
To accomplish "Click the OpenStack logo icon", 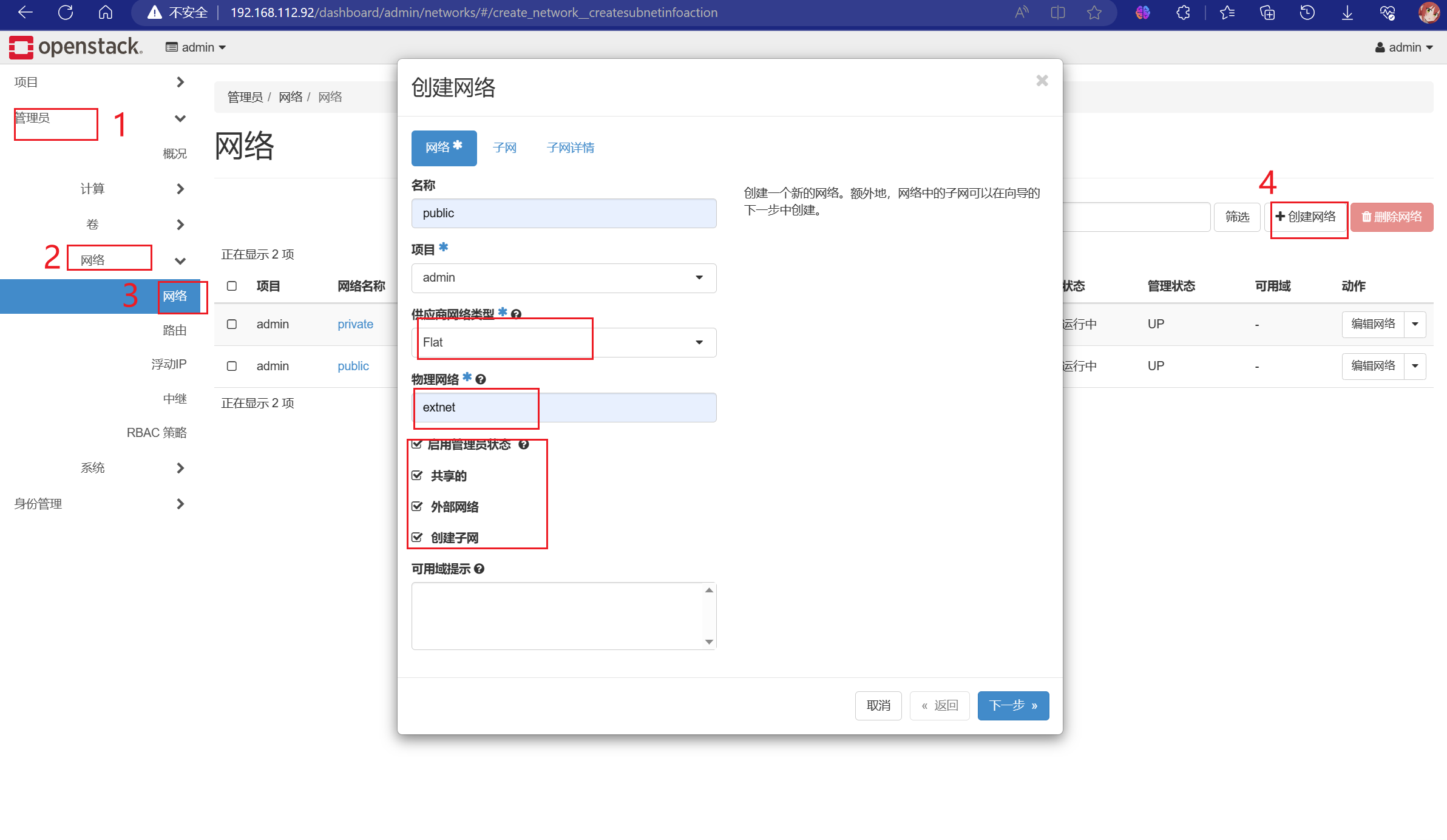I will 21,47.
